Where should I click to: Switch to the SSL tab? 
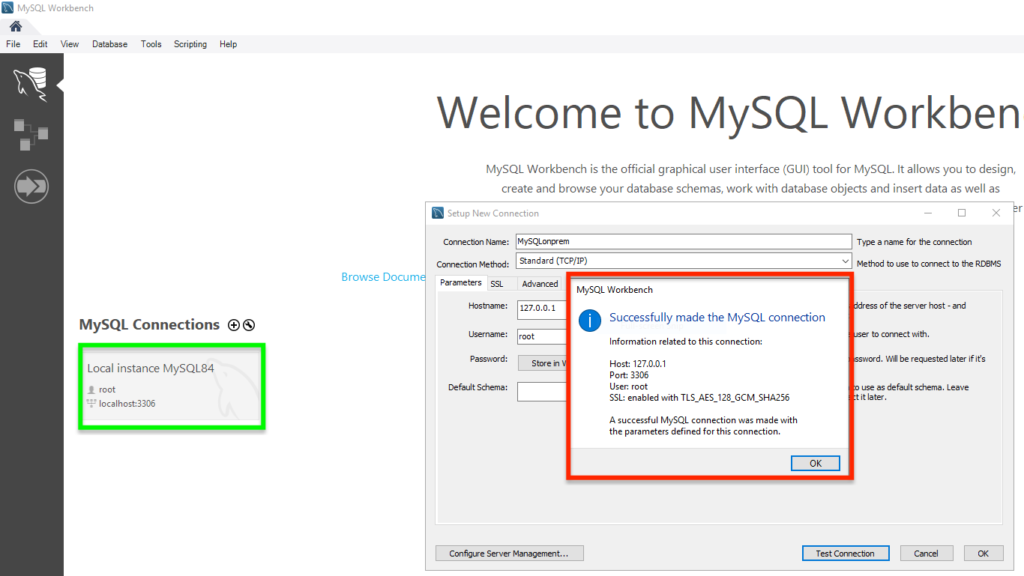click(497, 284)
